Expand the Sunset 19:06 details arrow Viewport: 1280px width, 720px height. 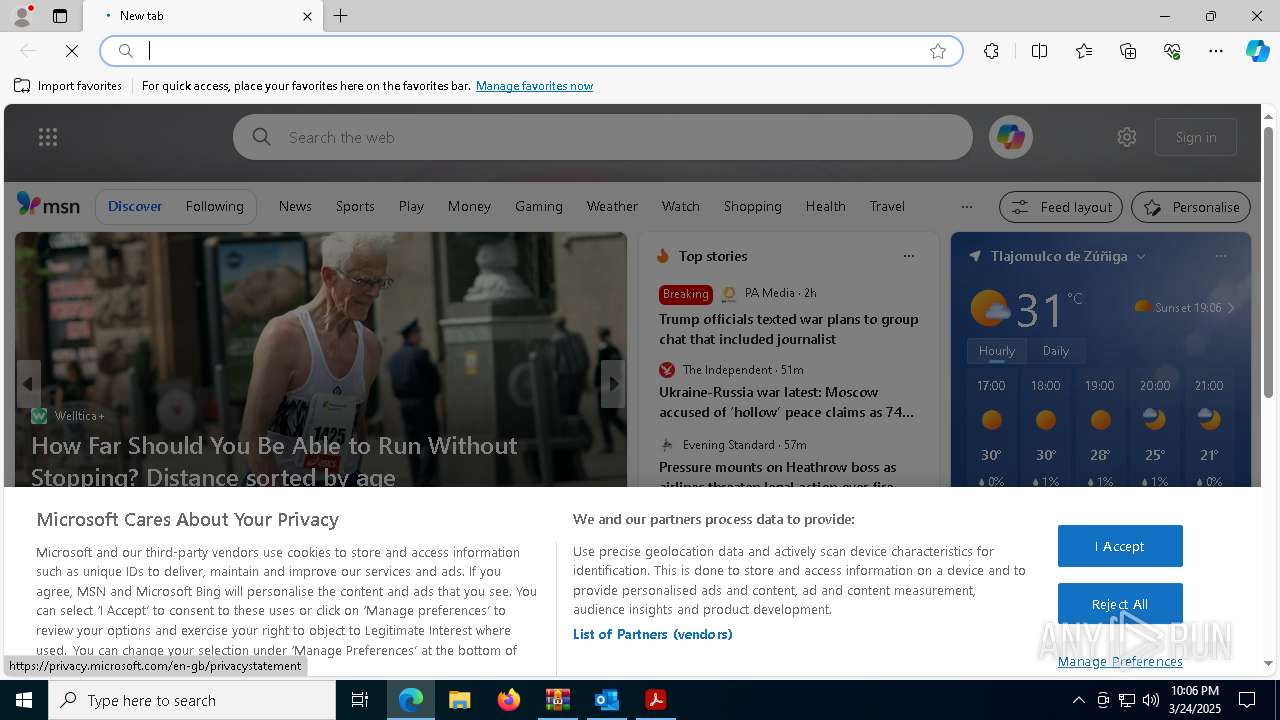point(1230,308)
